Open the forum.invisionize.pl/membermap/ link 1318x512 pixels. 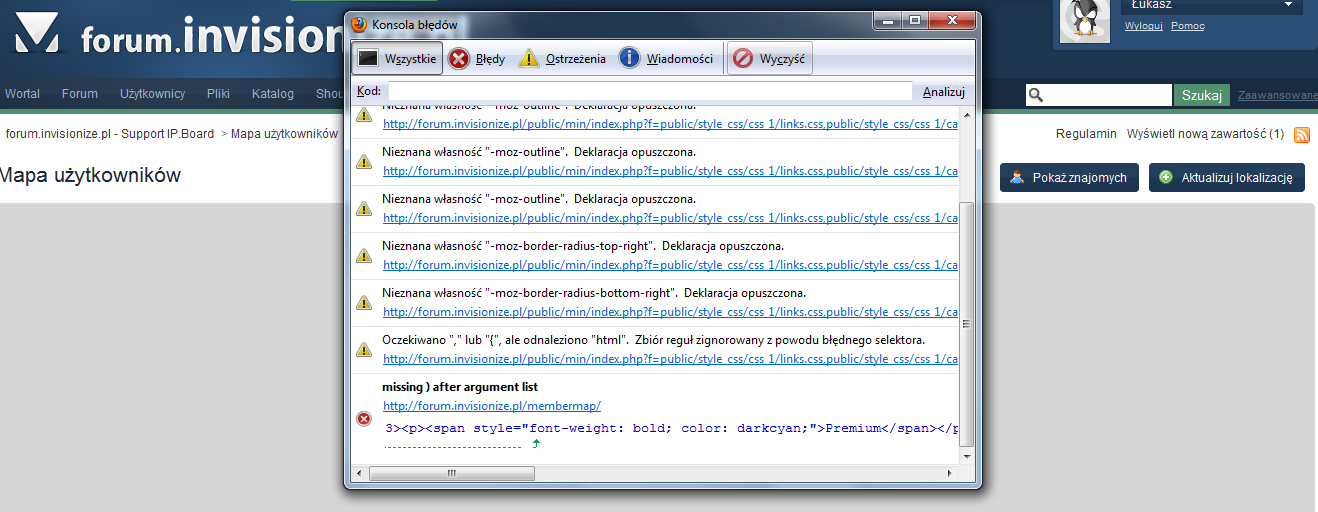pos(491,406)
